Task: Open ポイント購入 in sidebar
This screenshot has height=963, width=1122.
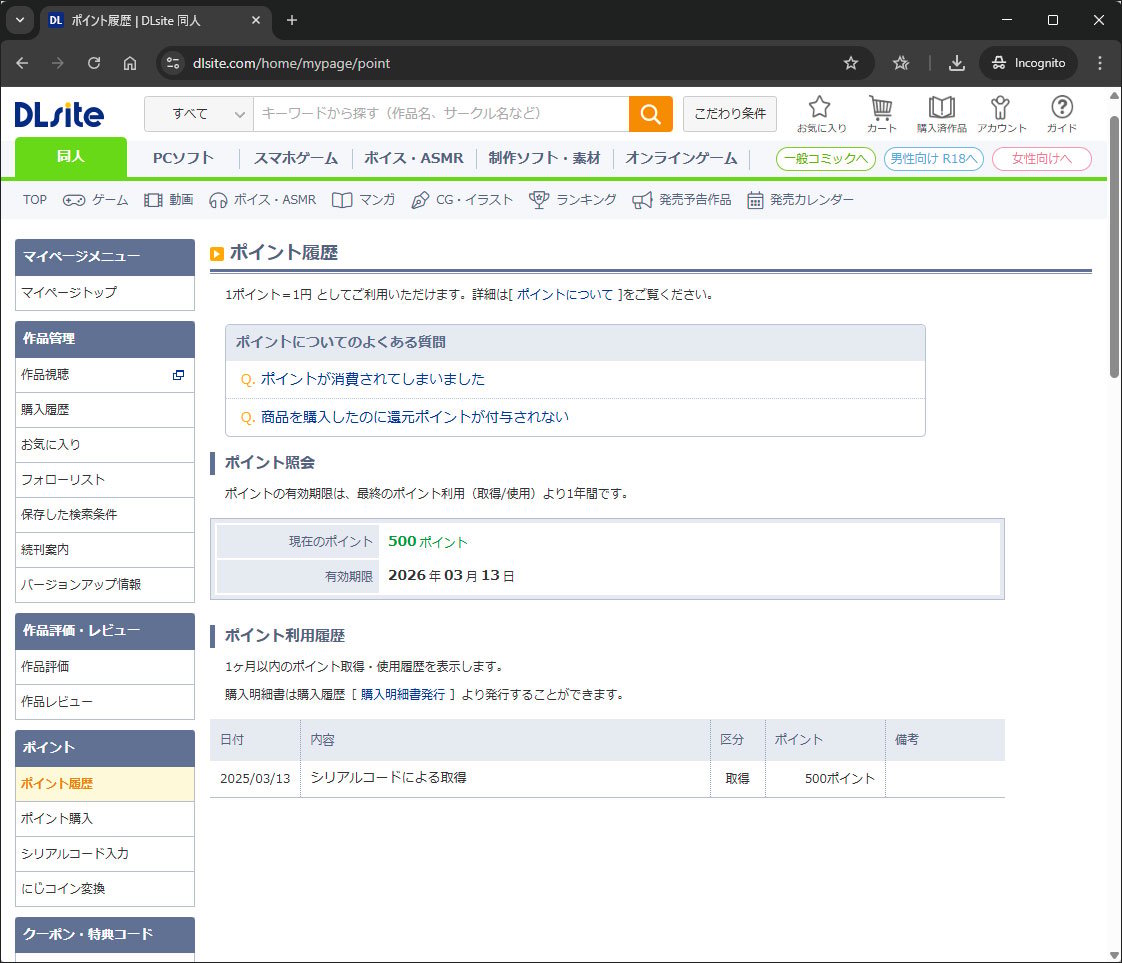Action: (x=104, y=819)
